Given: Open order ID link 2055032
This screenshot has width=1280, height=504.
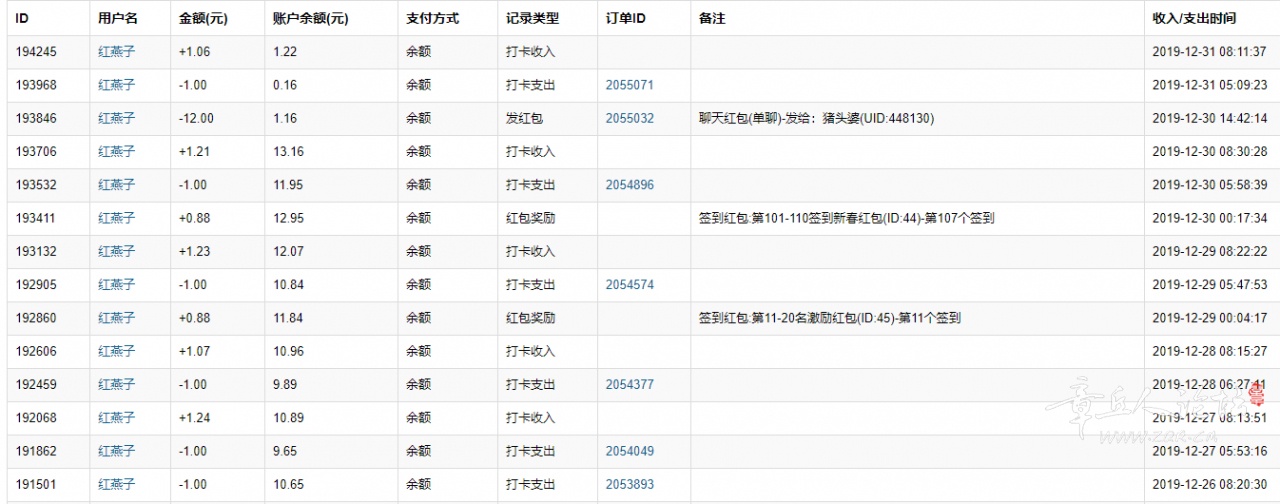Looking at the screenshot, I should click(629, 118).
